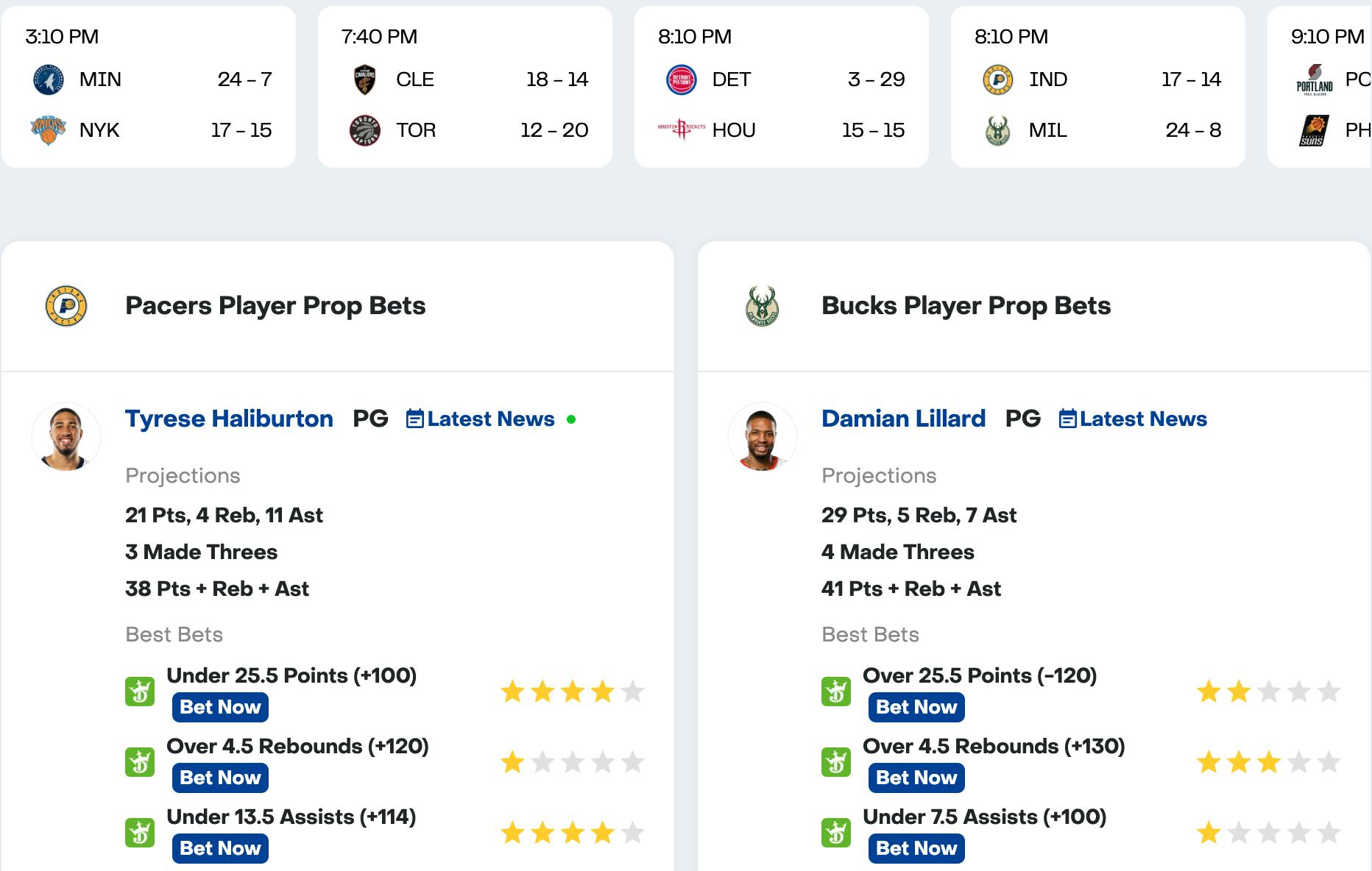The width and height of the screenshot is (1372, 871).
Task: Click the Houston Rockets logo in the scoreboard
Action: pyautogui.click(x=681, y=130)
